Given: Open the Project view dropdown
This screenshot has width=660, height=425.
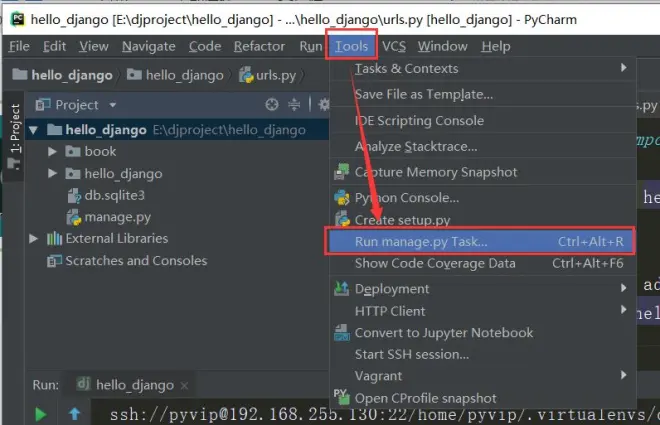Looking at the screenshot, I should click(113, 104).
